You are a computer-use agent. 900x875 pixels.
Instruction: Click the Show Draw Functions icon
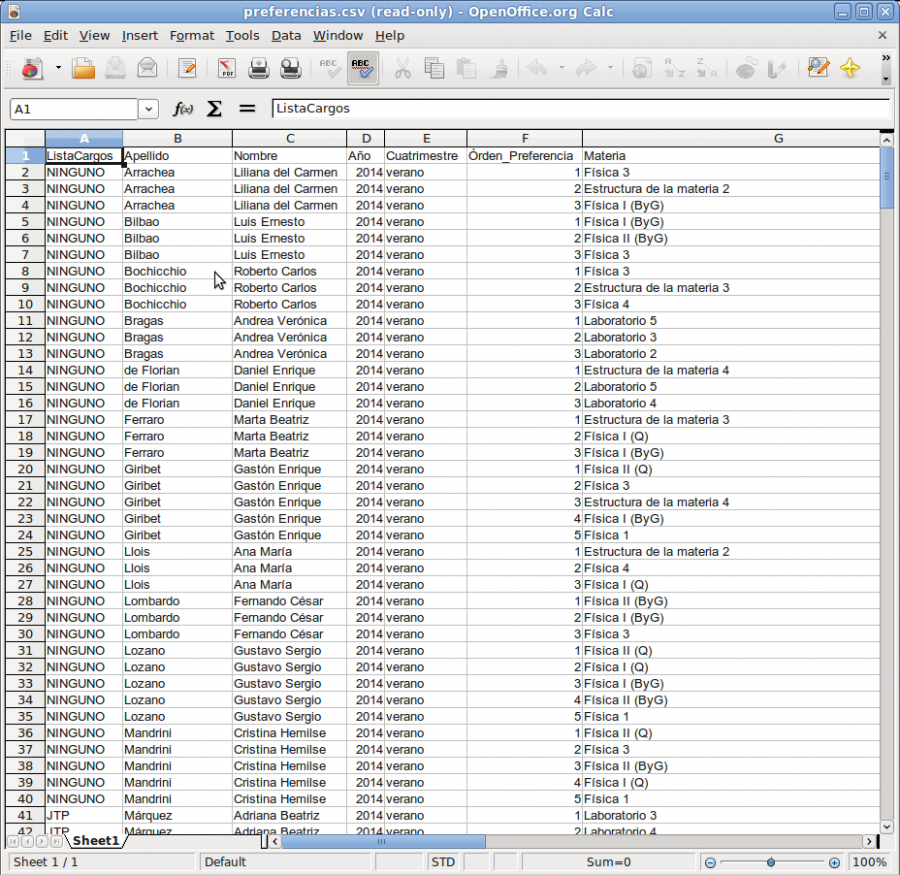(778, 68)
